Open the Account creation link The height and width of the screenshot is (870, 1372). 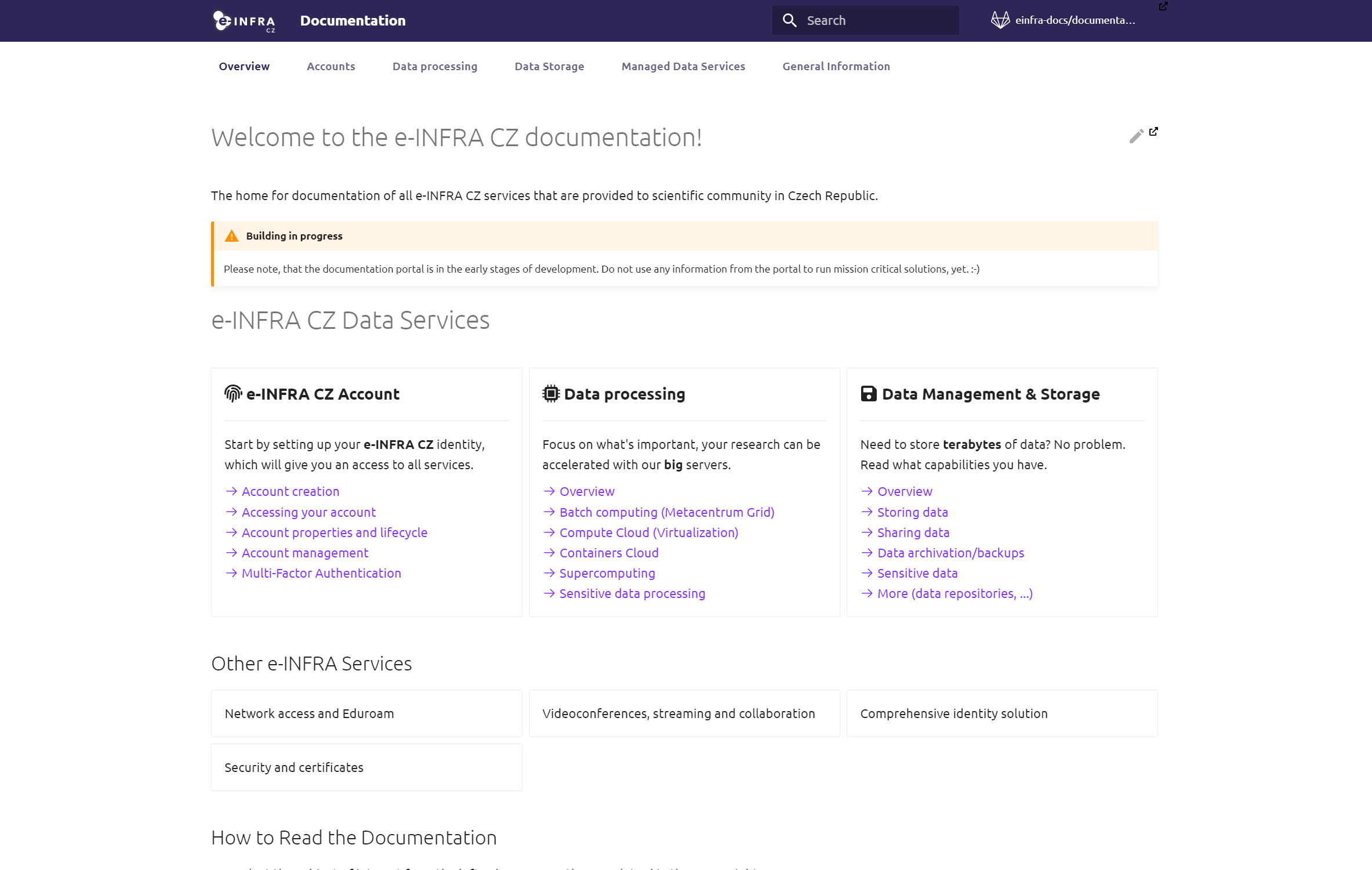coord(291,491)
